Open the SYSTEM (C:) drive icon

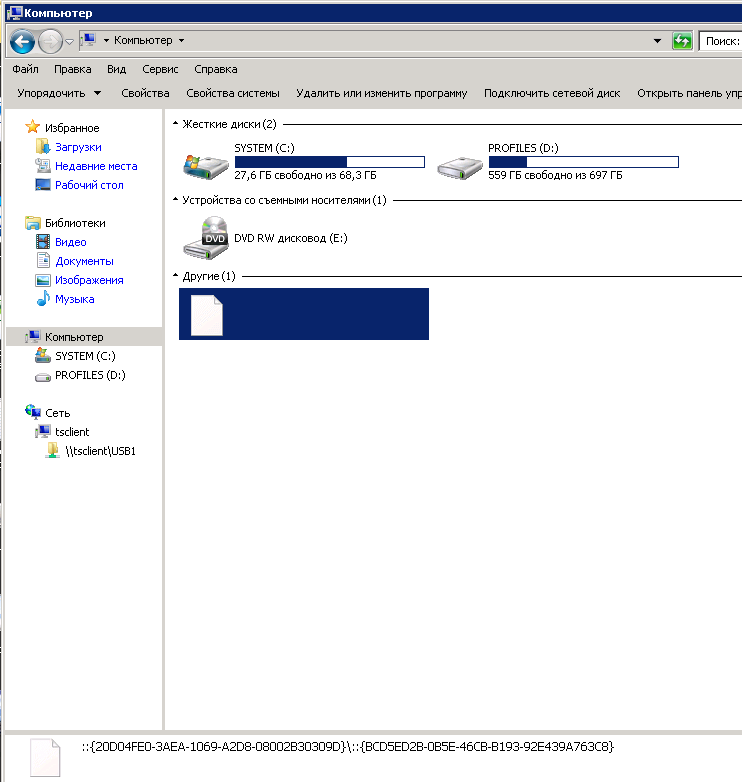206,162
